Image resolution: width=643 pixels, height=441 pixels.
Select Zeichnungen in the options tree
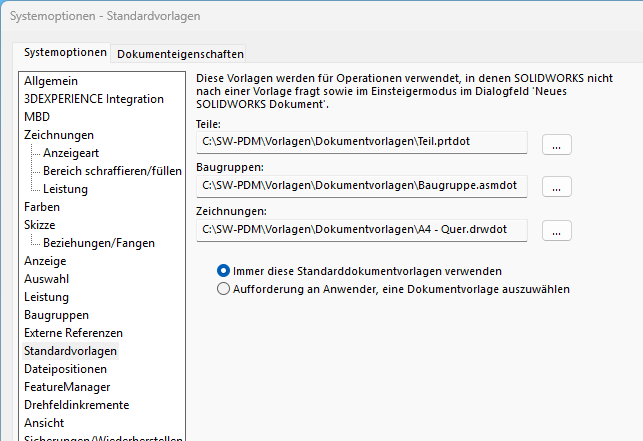point(59,134)
